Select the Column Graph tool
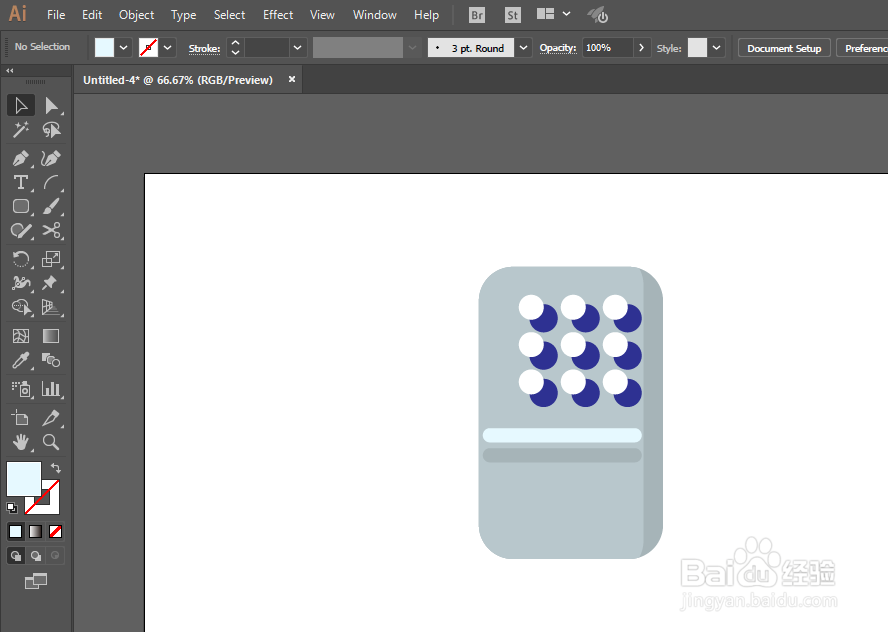The image size is (888, 632). tap(51, 389)
